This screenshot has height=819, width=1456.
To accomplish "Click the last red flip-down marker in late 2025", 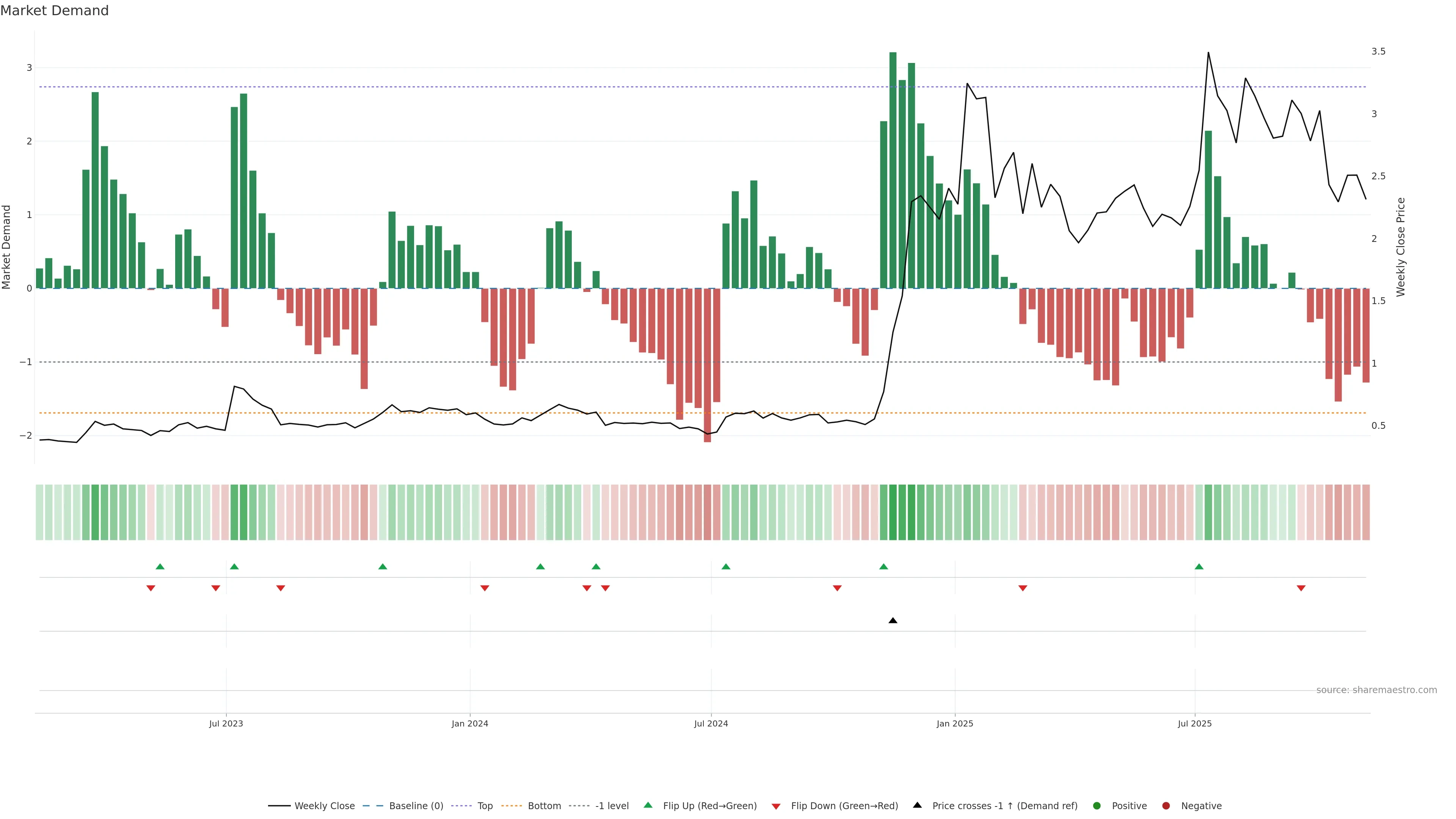I will click(x=1301, y=588).
